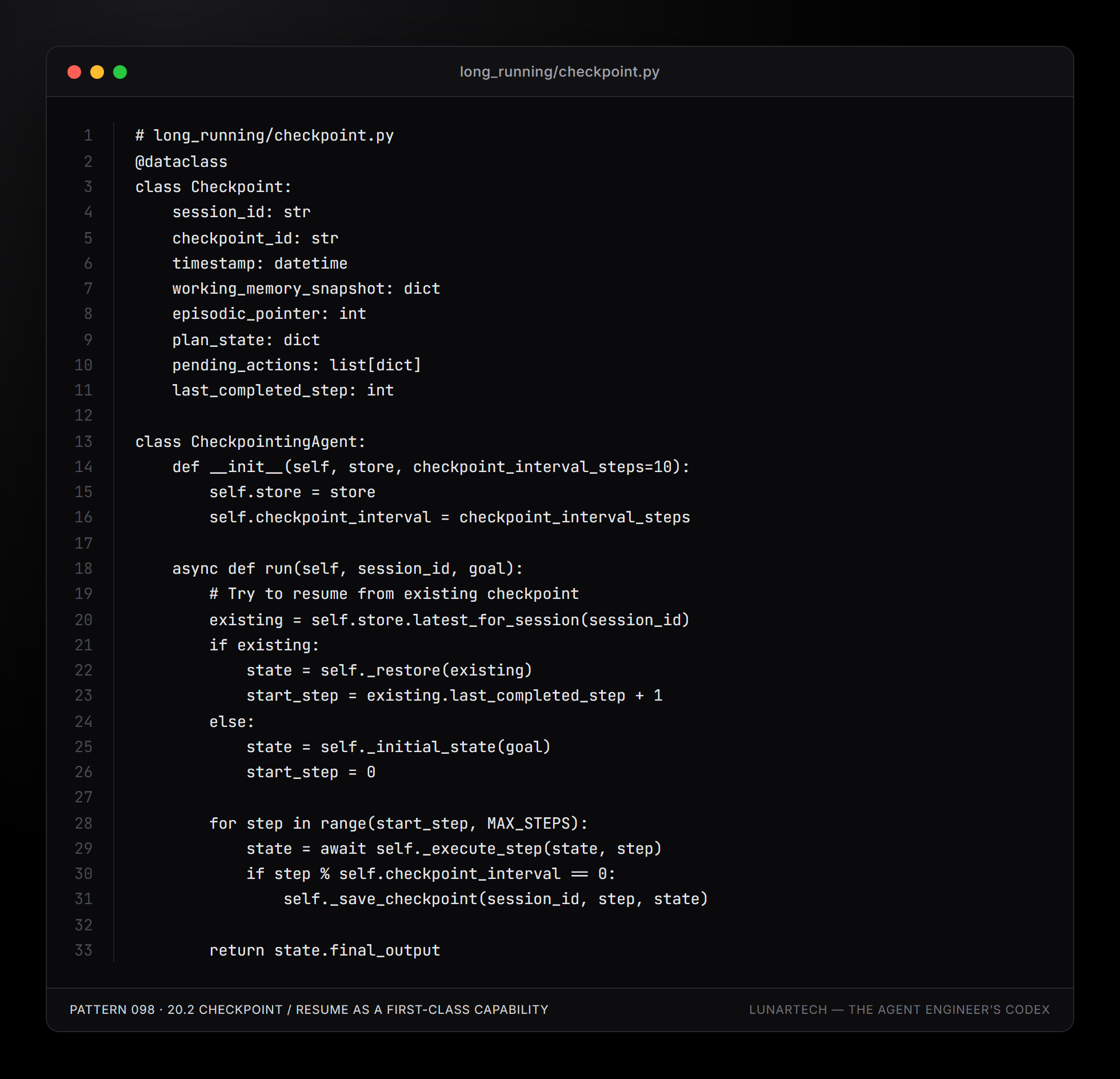Click the 'self.checkpoint_interval =' assignment line
The width and height of the screenshot is (1120, 1079).
pyautogui.click(x=450, y=517)
